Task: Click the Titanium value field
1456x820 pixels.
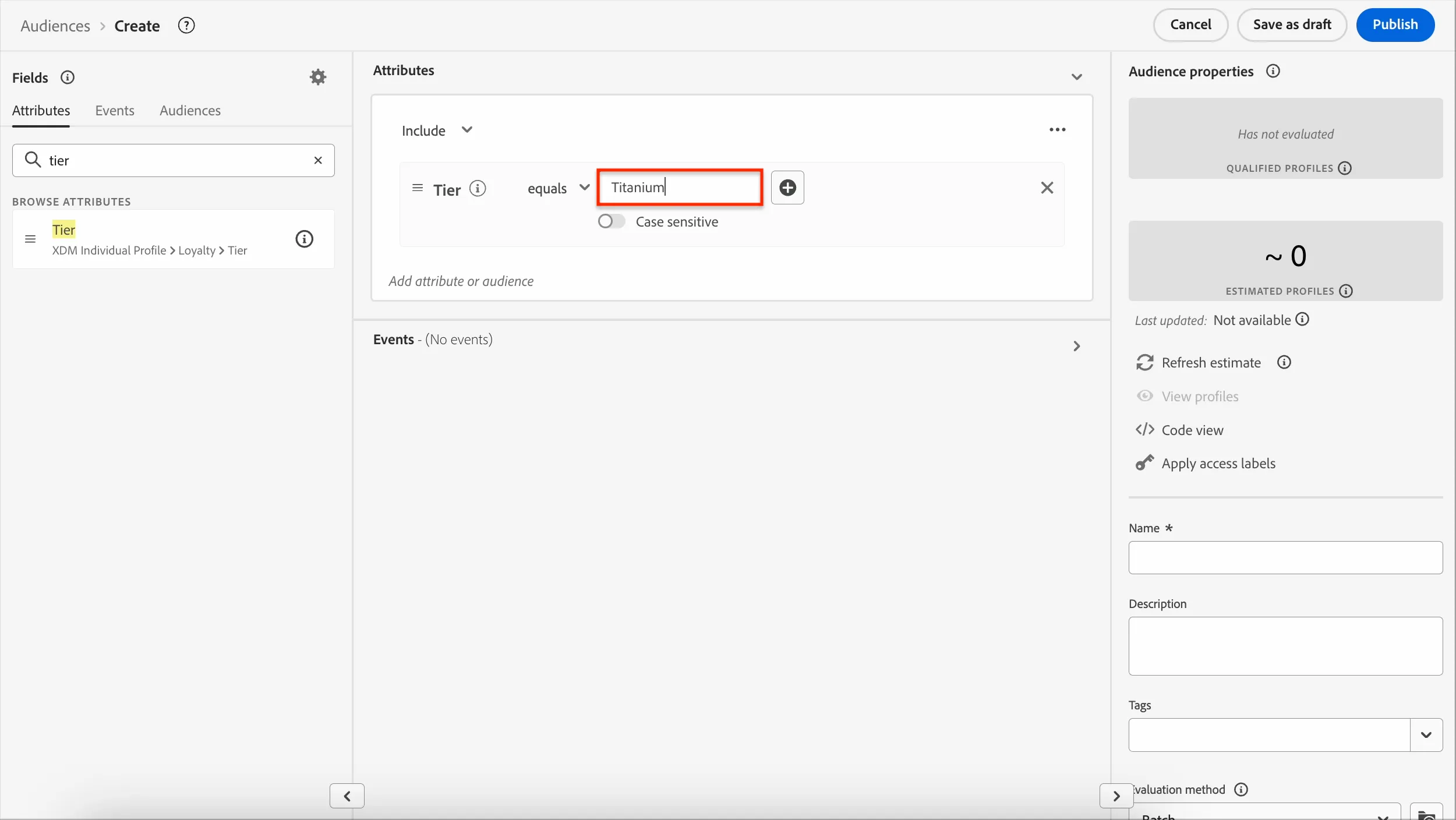Action: coord(680,188)
